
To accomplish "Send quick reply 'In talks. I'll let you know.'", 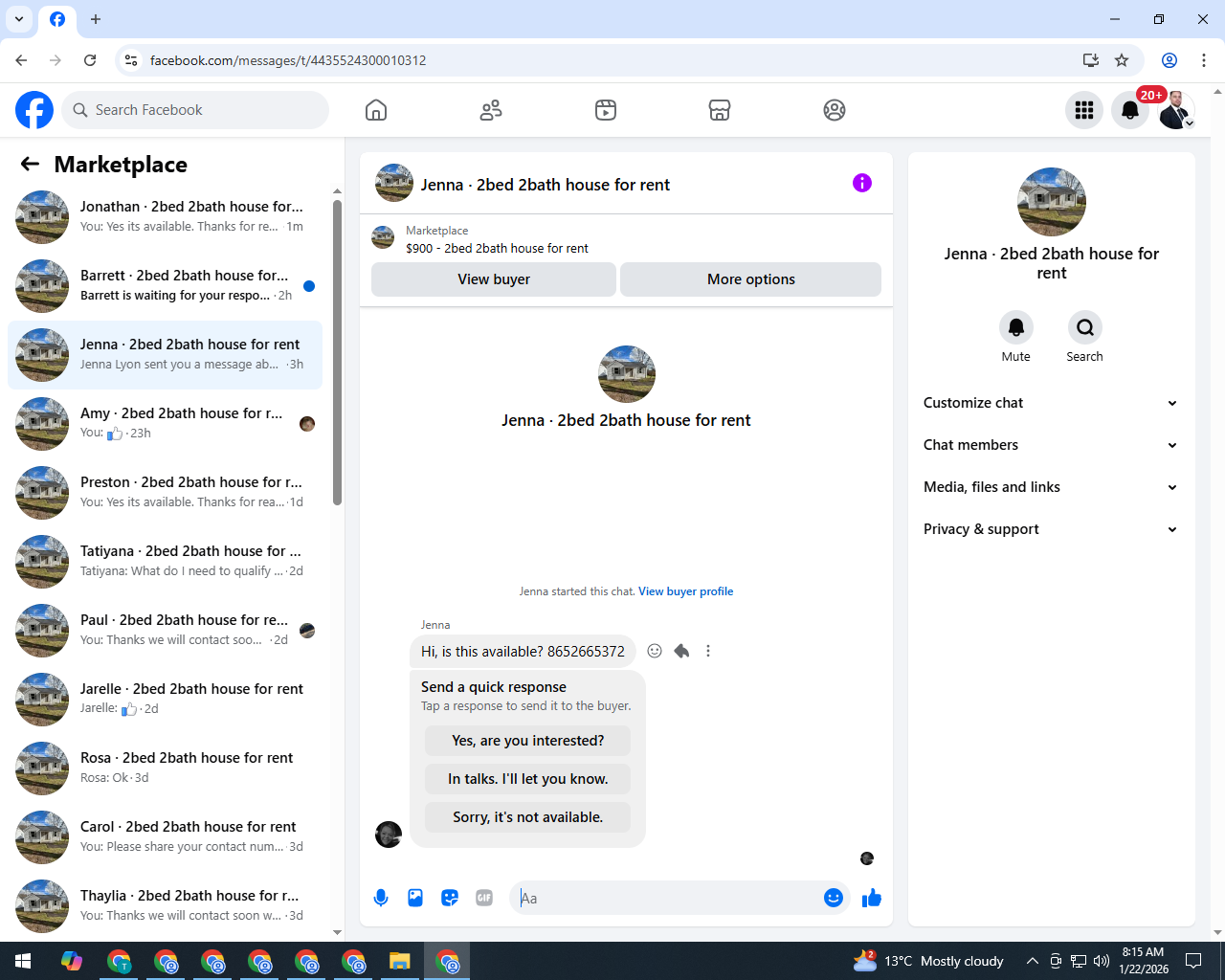I will 528,779.
